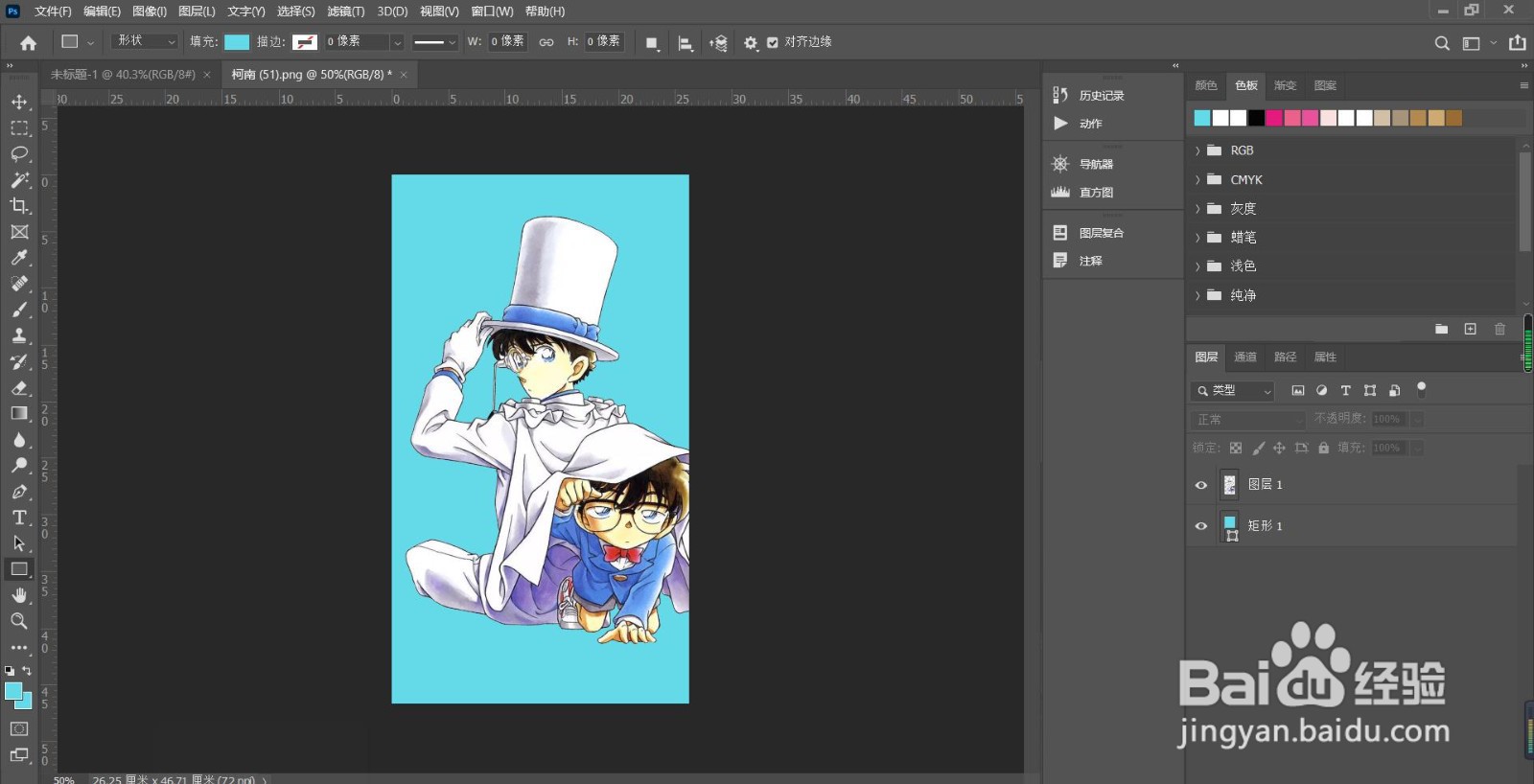Select the Dodge tool

19,466
